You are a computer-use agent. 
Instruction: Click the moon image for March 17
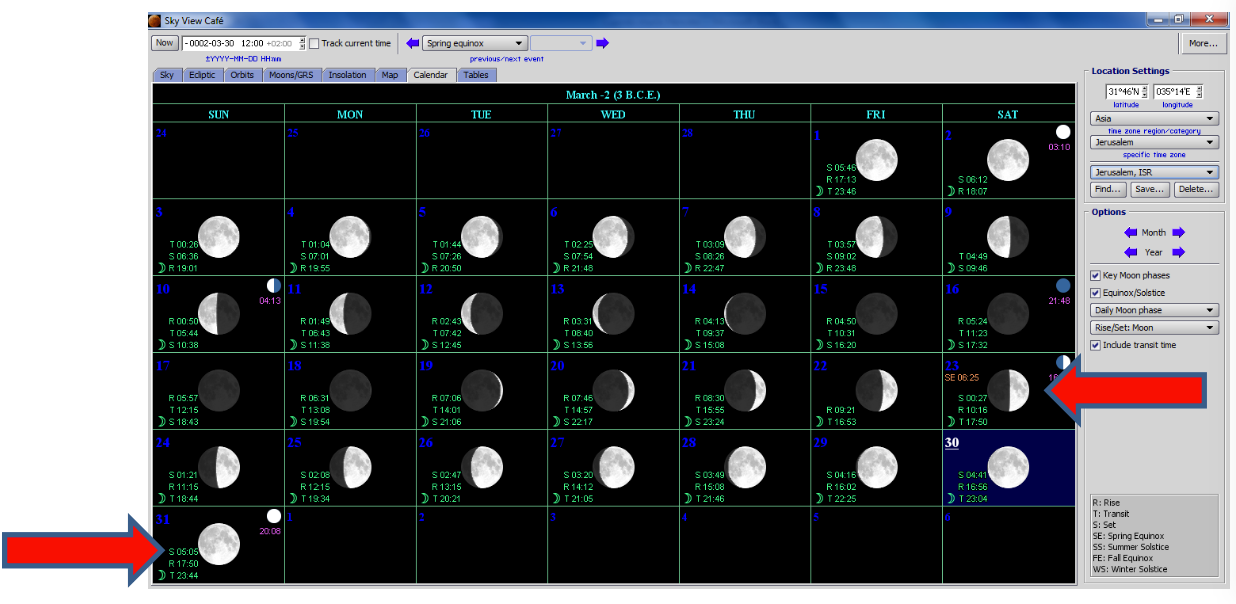click(218, 391)
